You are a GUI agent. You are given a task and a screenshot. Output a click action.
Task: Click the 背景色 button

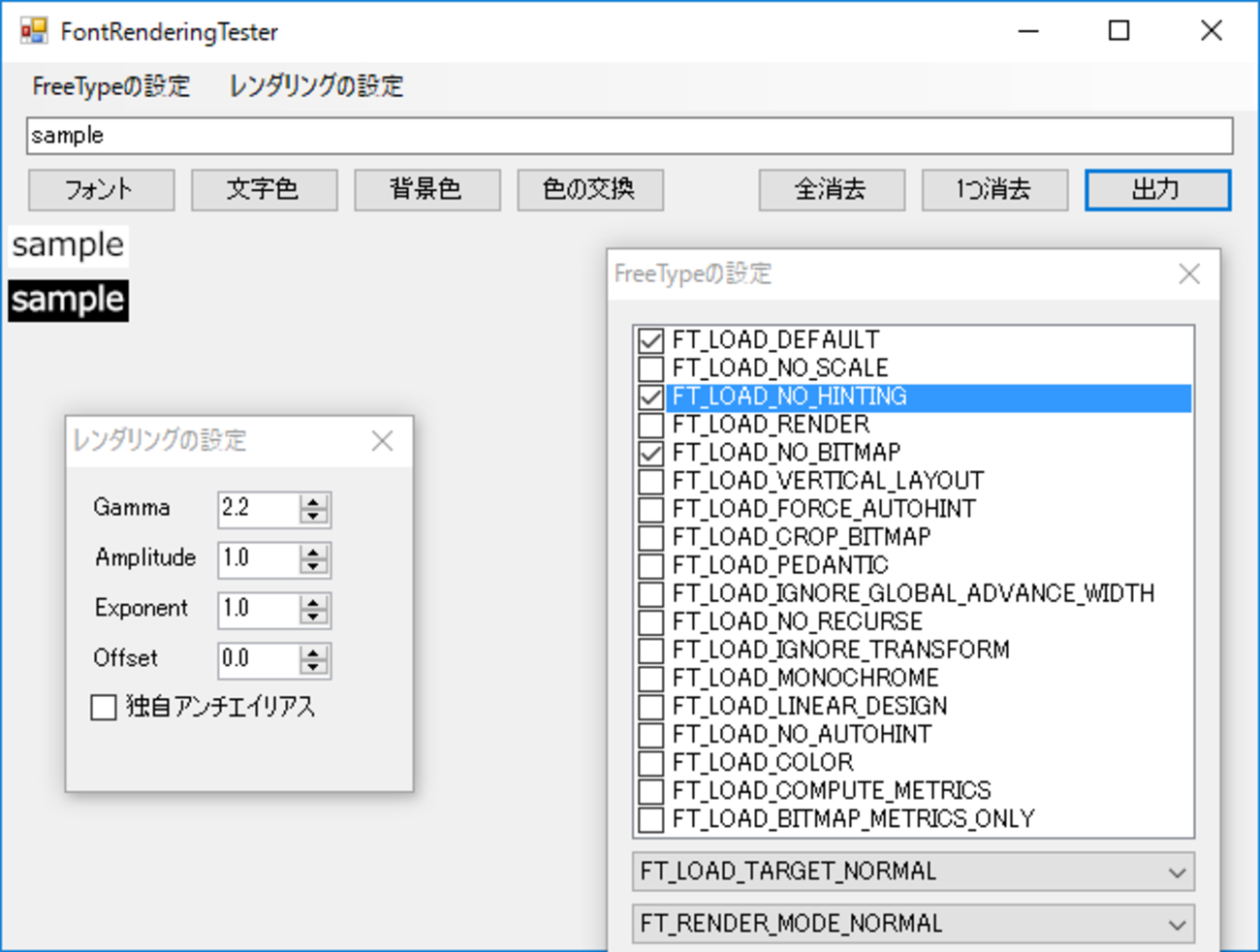pos(427,190)
